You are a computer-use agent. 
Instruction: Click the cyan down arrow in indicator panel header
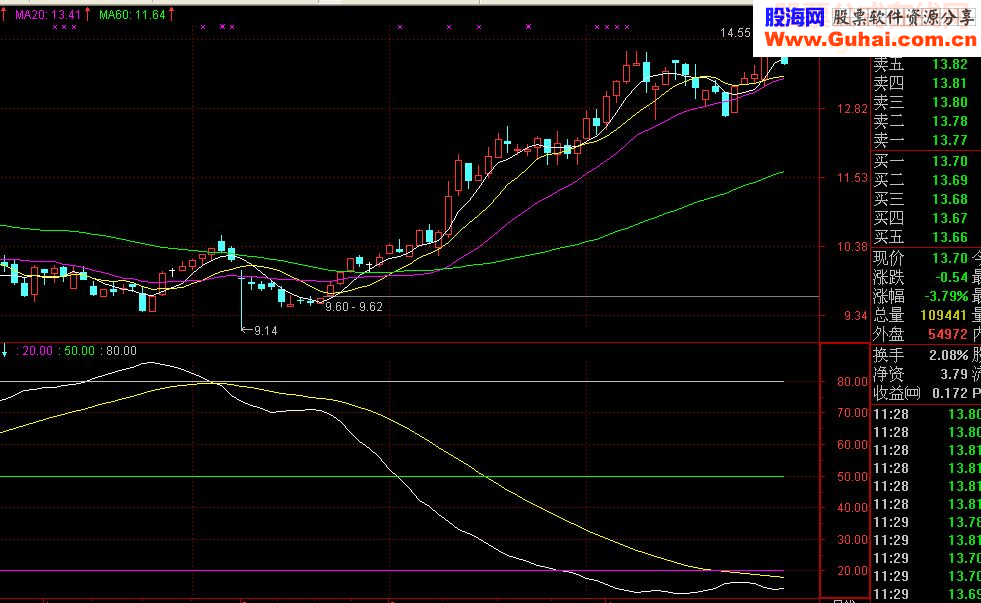click(x=4, y=350)
